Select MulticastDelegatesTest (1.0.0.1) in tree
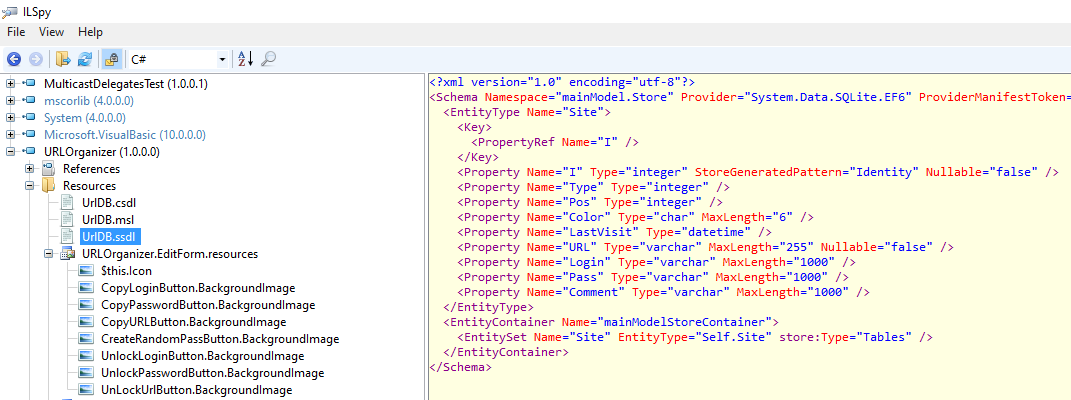This screenshot has height=400, width=1071. (x=126, y=84)
